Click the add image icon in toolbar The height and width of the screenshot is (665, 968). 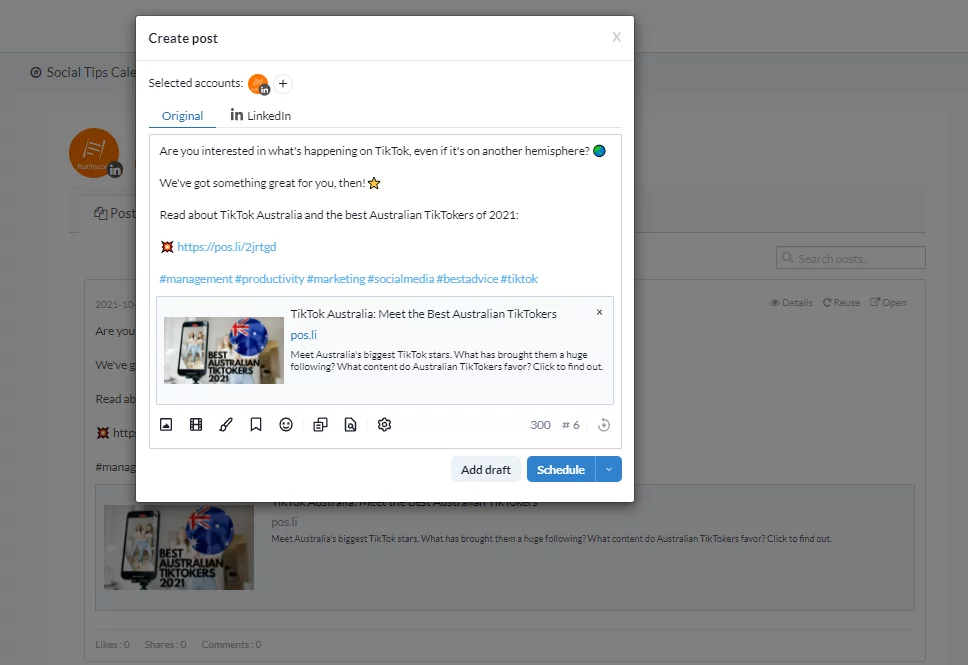tap(166, 424)
